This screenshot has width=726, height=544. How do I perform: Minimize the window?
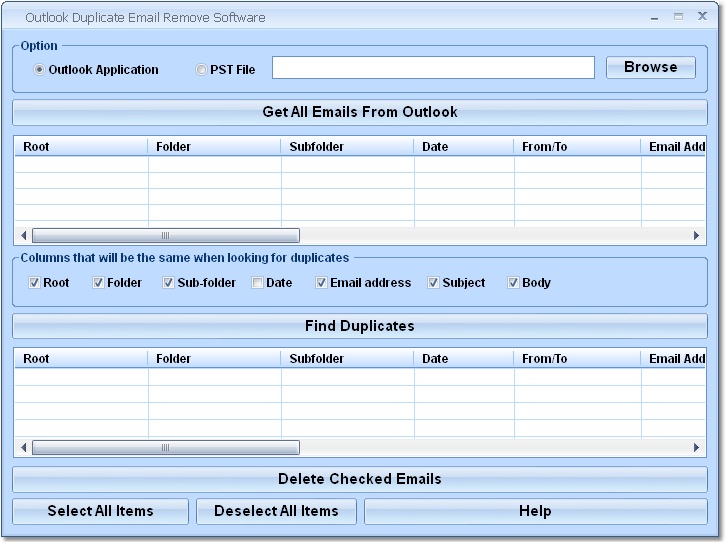point(655,18)
